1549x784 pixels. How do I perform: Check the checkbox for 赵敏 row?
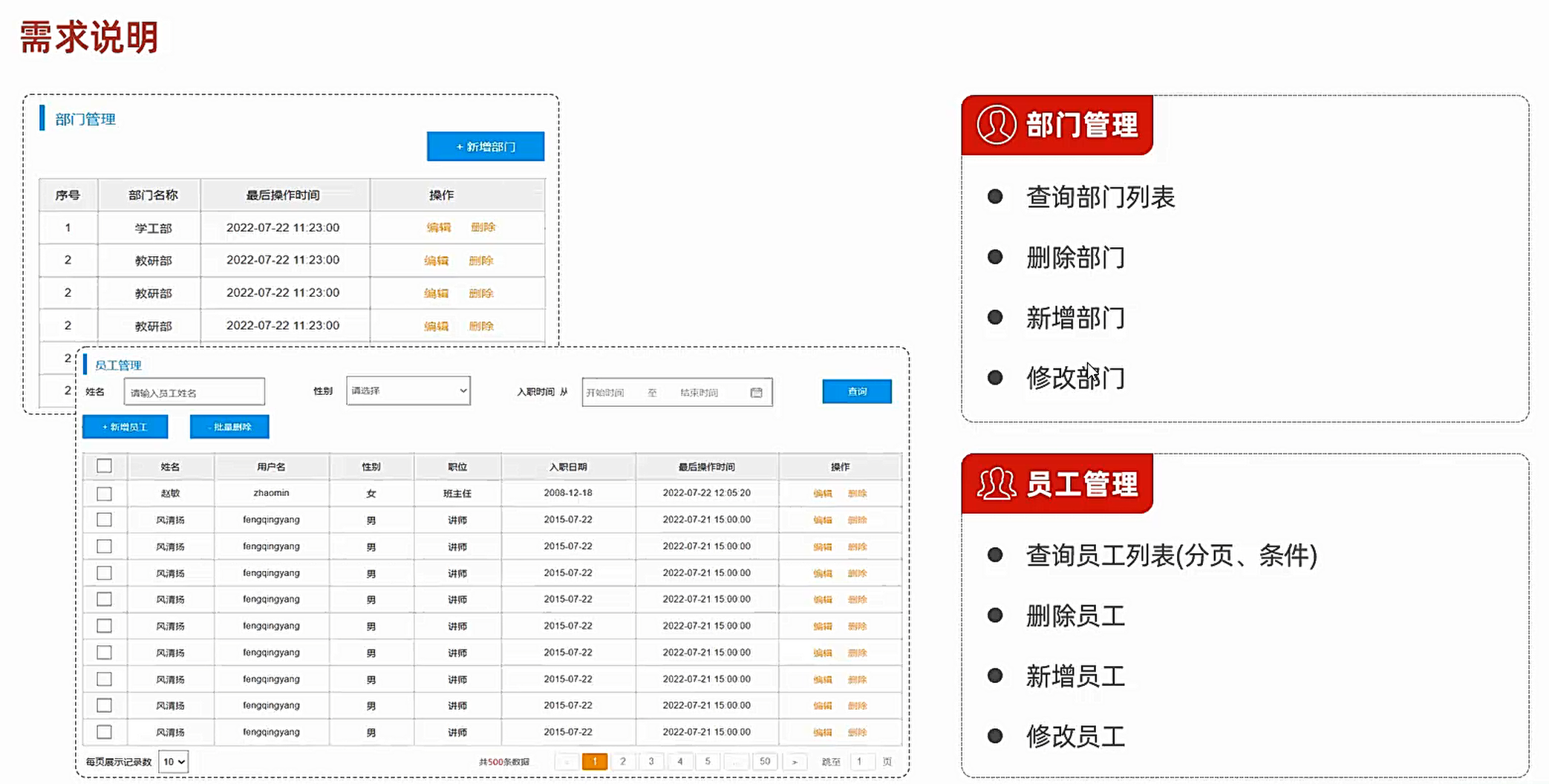104,493
